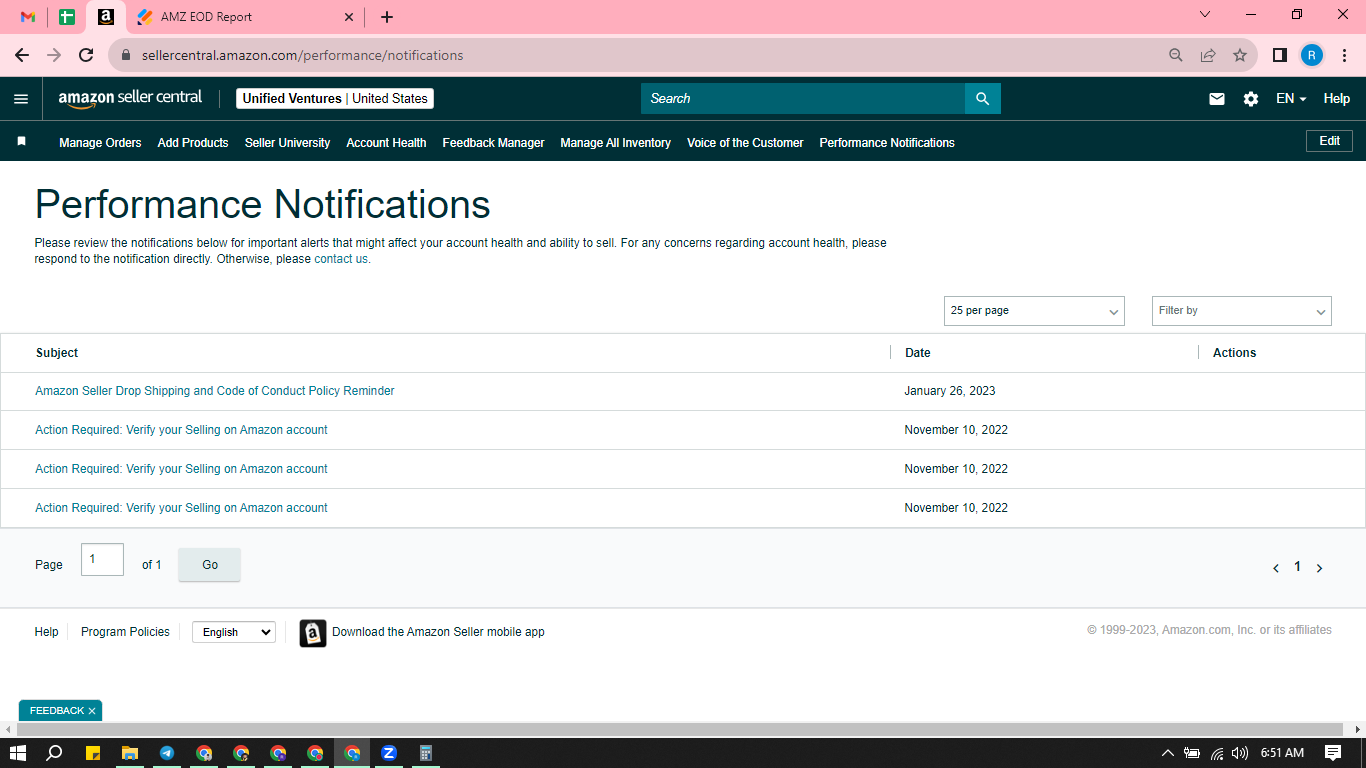Open Program Policies in footer

pyautogui.click(x=125, y=632)
